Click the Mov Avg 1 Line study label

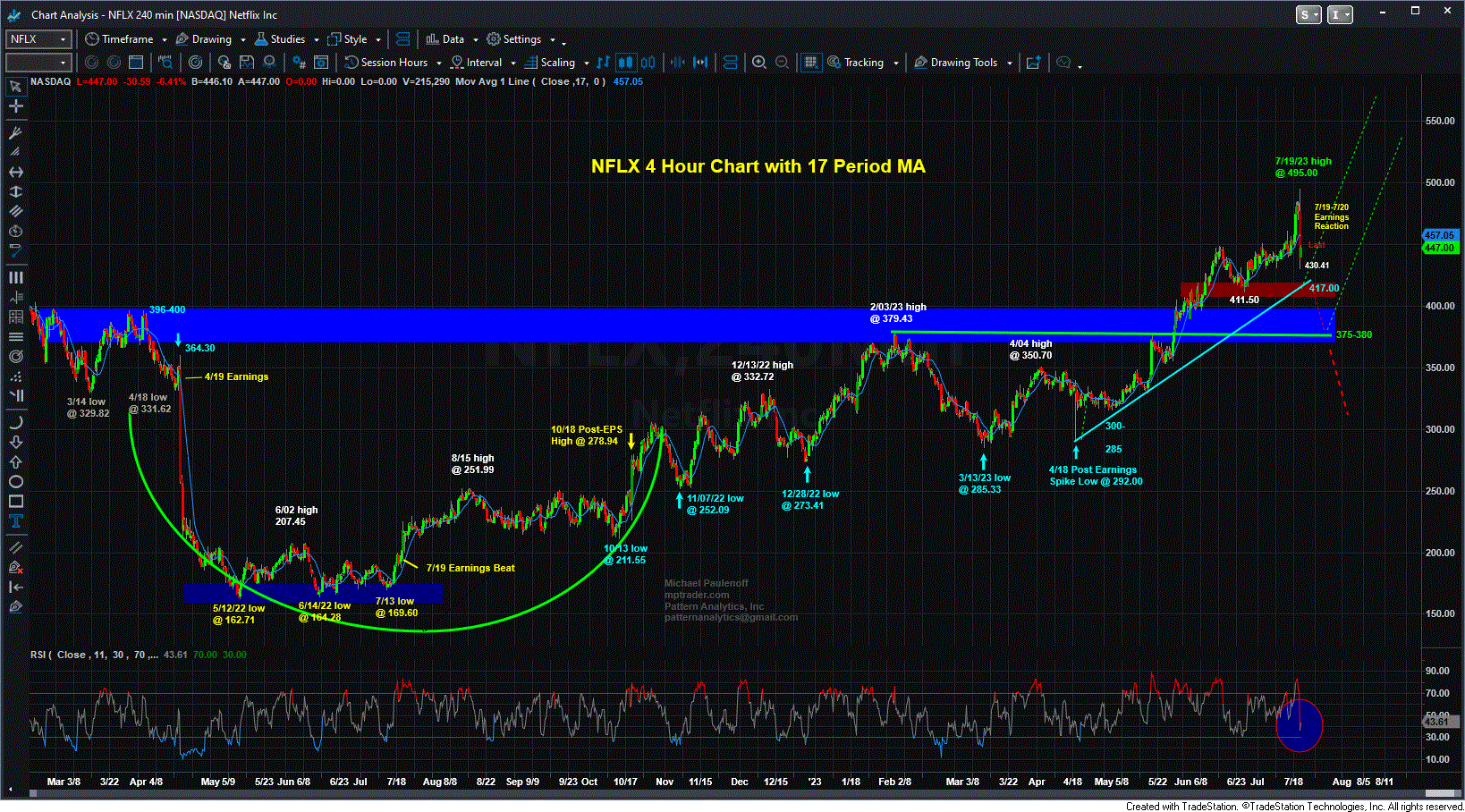pos(530,81)
